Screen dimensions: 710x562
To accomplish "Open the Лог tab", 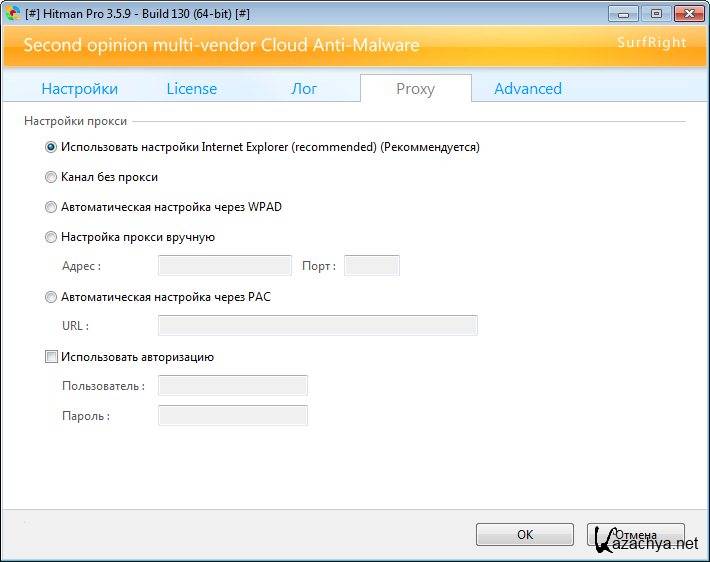I will tap(304, 89).
